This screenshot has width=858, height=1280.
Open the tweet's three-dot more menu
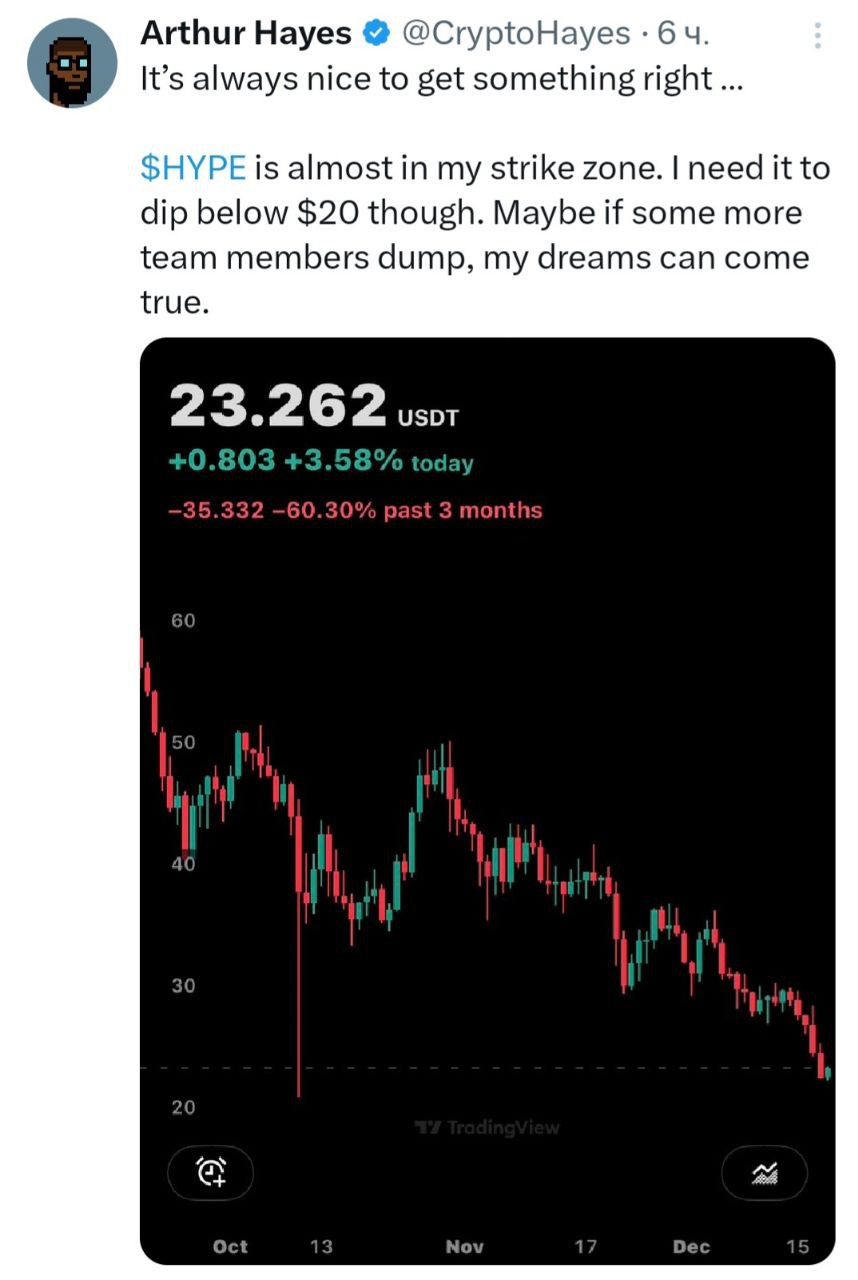click(x=817, y=38)
